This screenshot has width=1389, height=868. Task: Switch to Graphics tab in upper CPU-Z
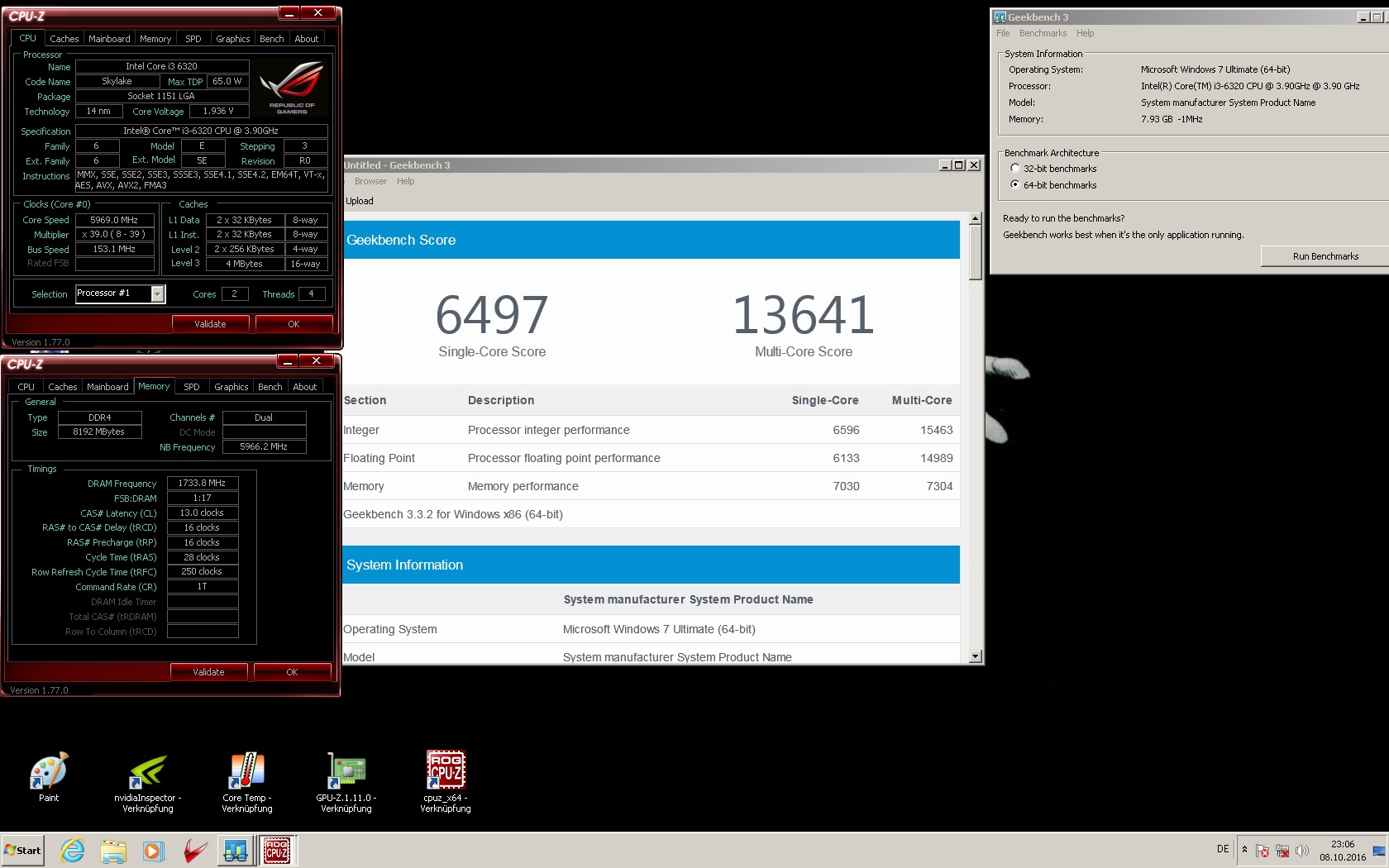pos(232,39)
